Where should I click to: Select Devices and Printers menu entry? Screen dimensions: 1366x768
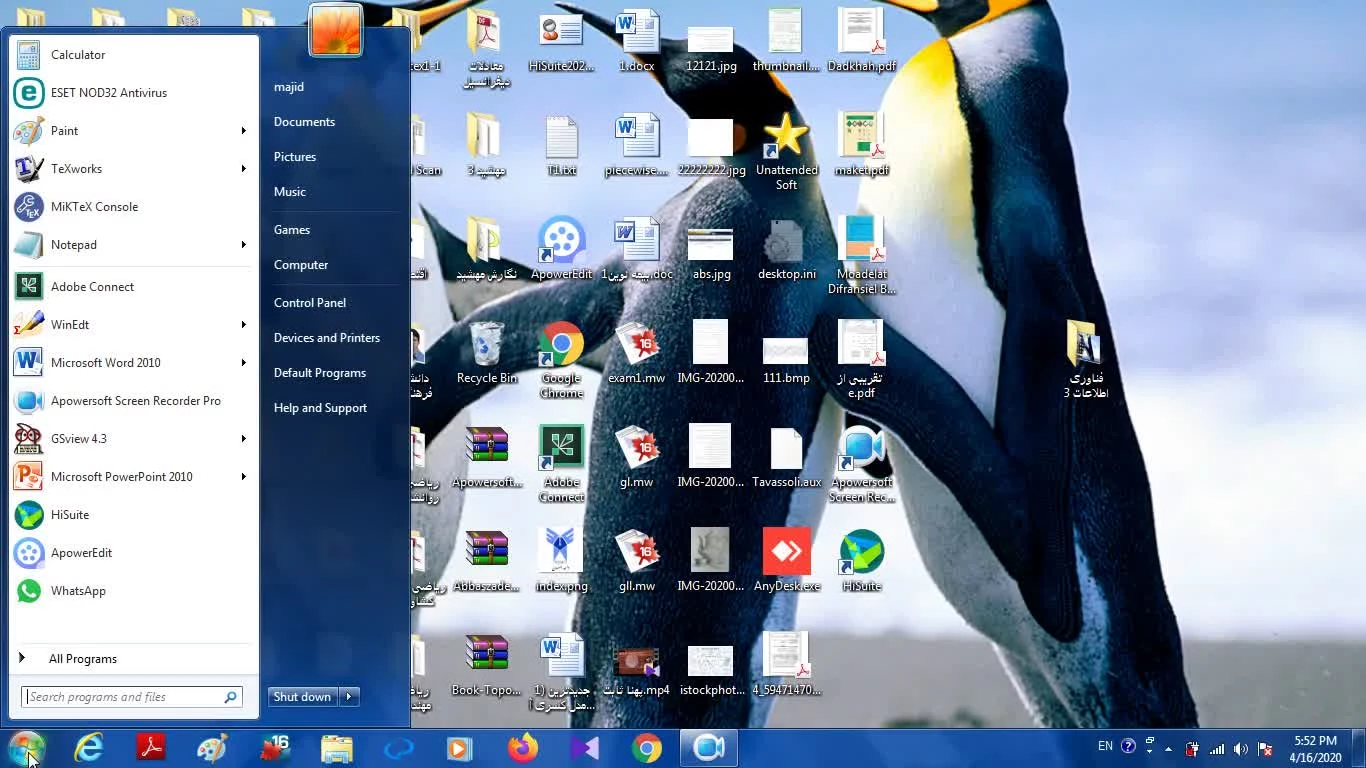[326, 338]
